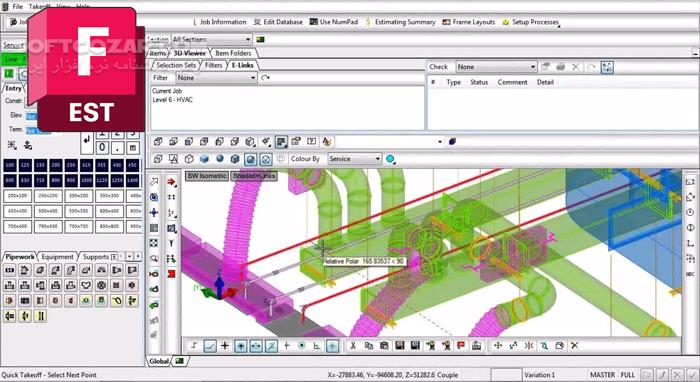Toggle the highlighted shaded-with-lines sphere button
The image size is (700, 382).
(x=250, y=159)
